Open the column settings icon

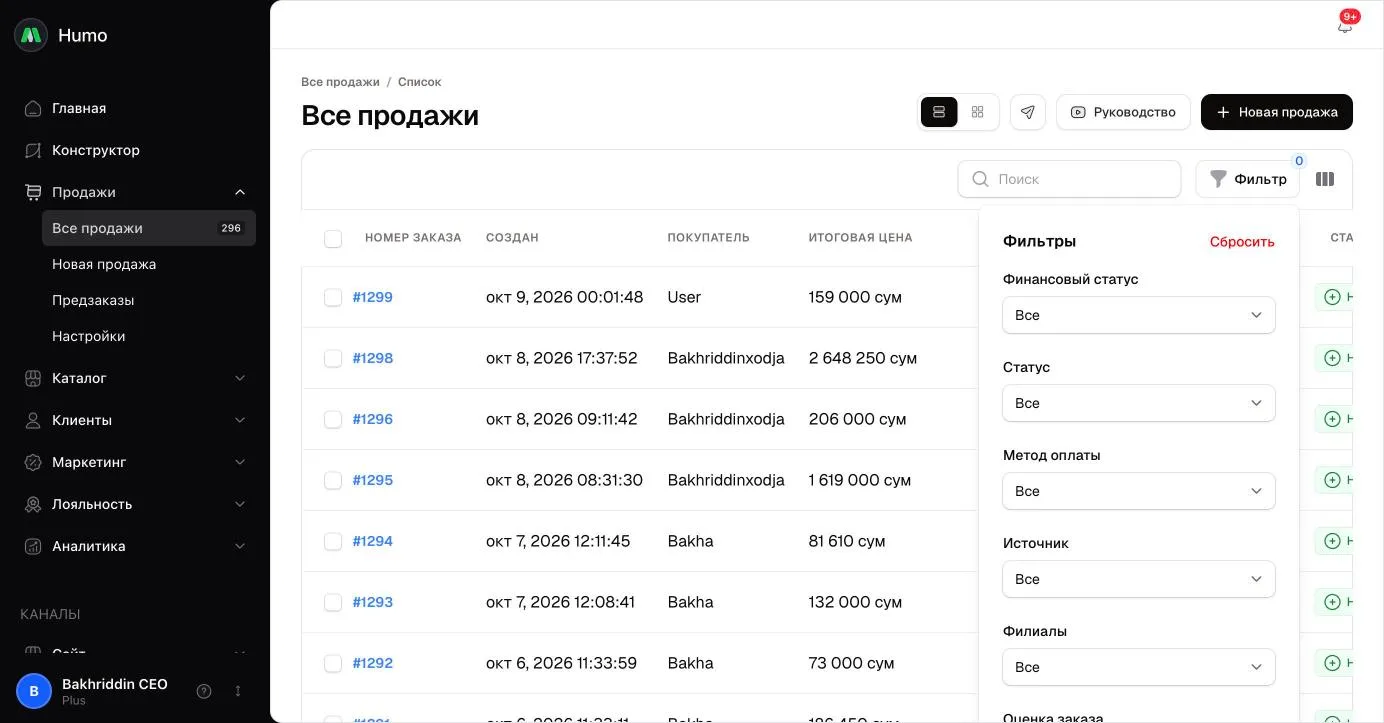[1325, 179]
